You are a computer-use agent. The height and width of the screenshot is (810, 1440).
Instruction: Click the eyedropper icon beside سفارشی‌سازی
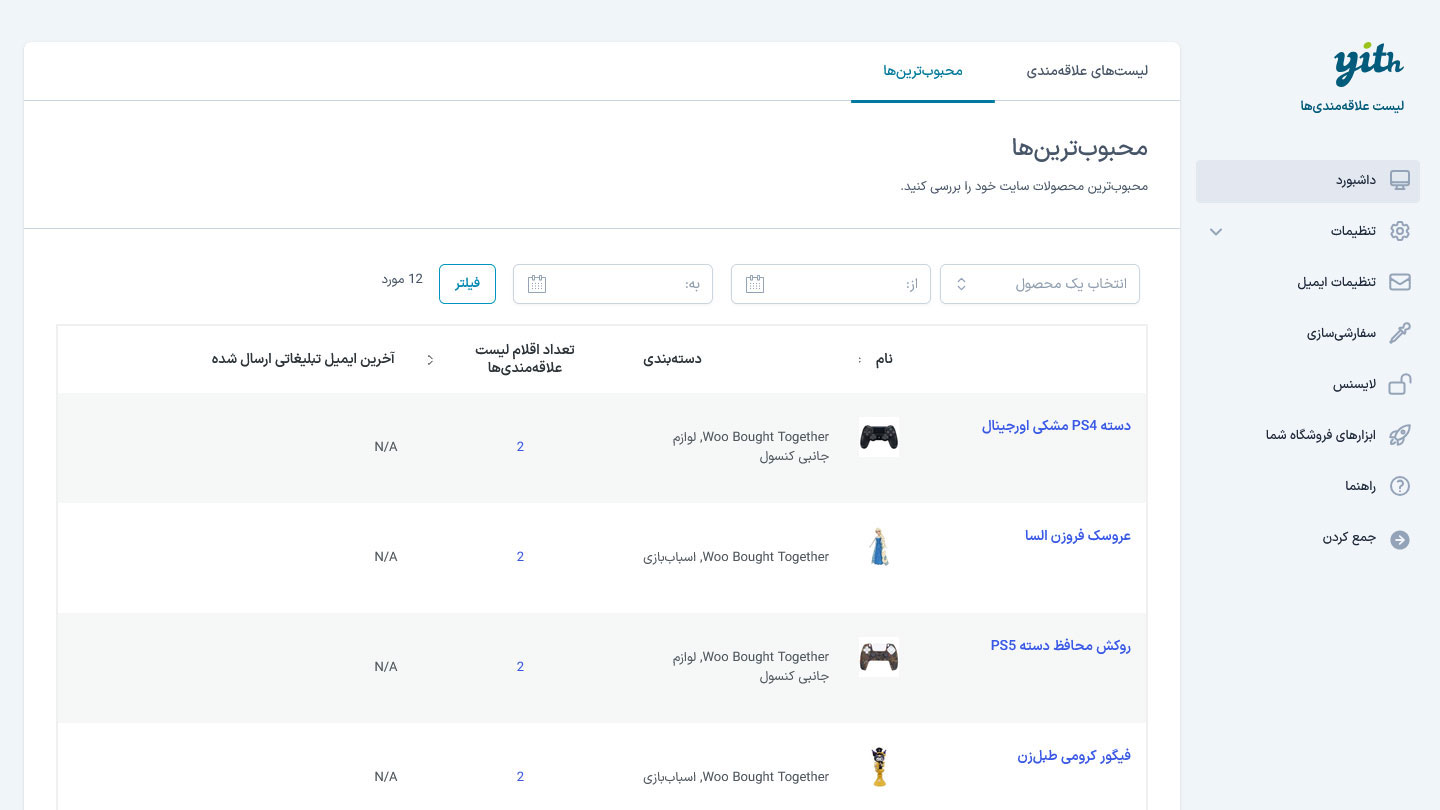[1400, 333]
